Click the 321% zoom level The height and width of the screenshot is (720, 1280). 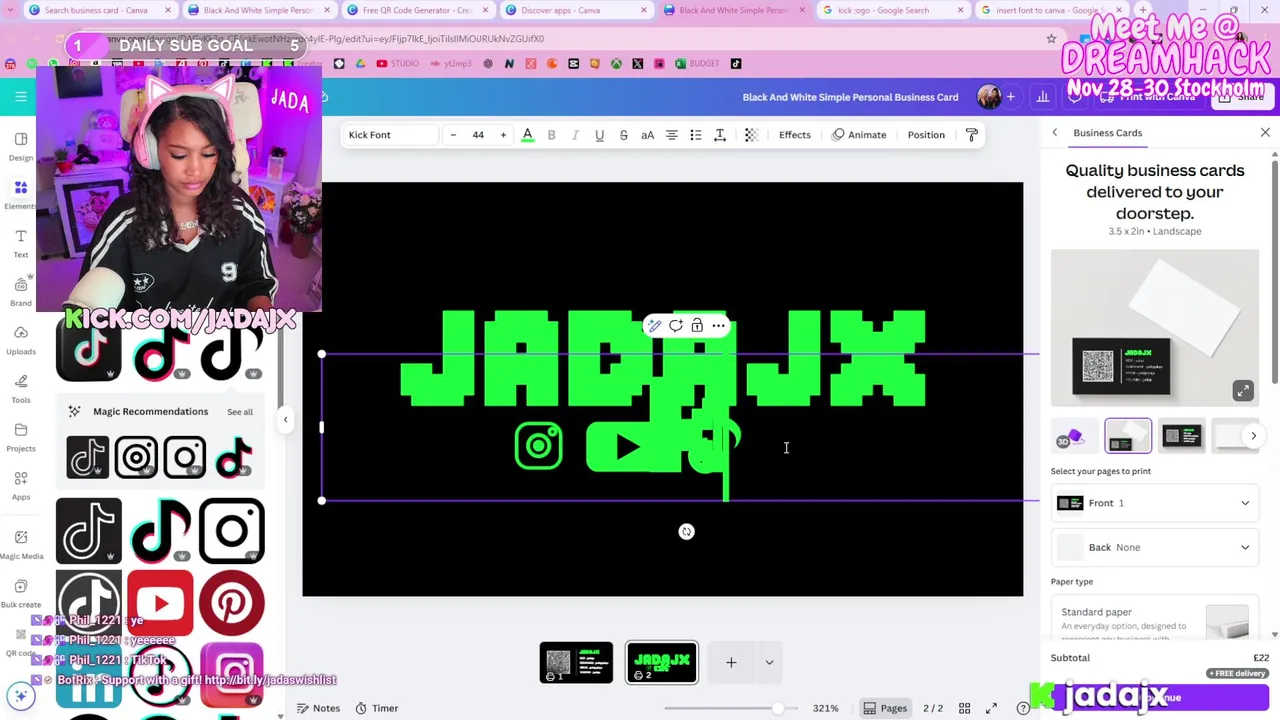click(825, 708)
